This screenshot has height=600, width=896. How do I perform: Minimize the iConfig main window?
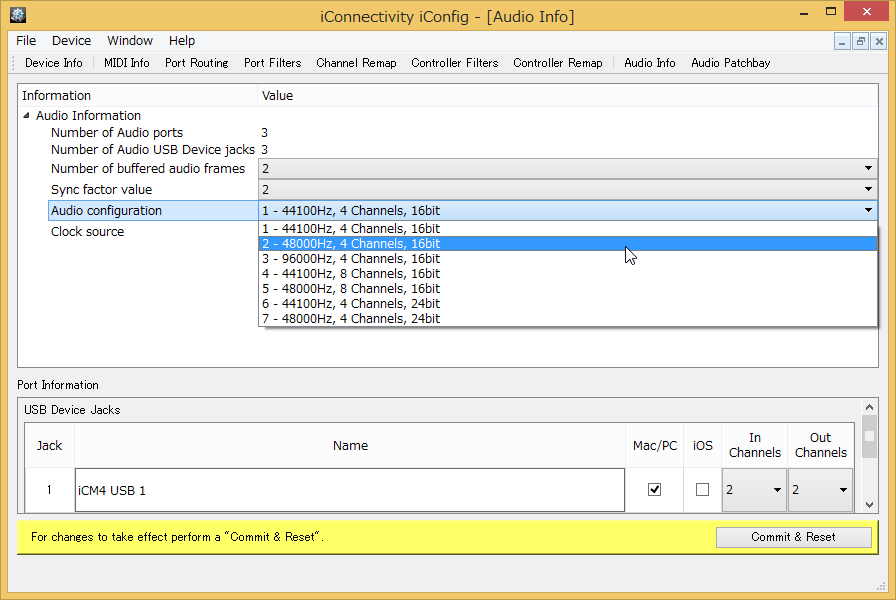pos(803,13)
